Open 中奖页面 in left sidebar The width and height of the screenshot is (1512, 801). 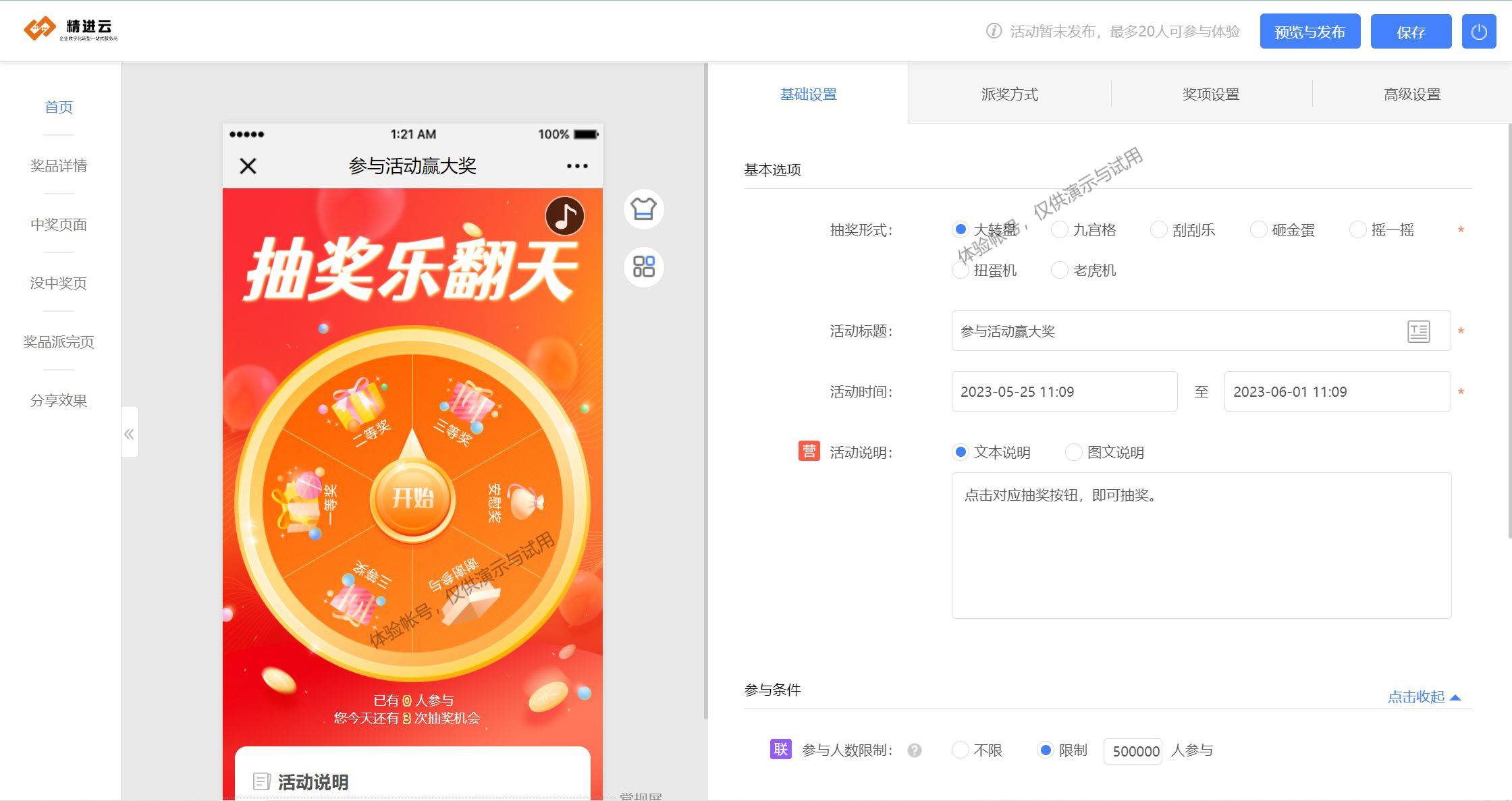coord(59,225)
